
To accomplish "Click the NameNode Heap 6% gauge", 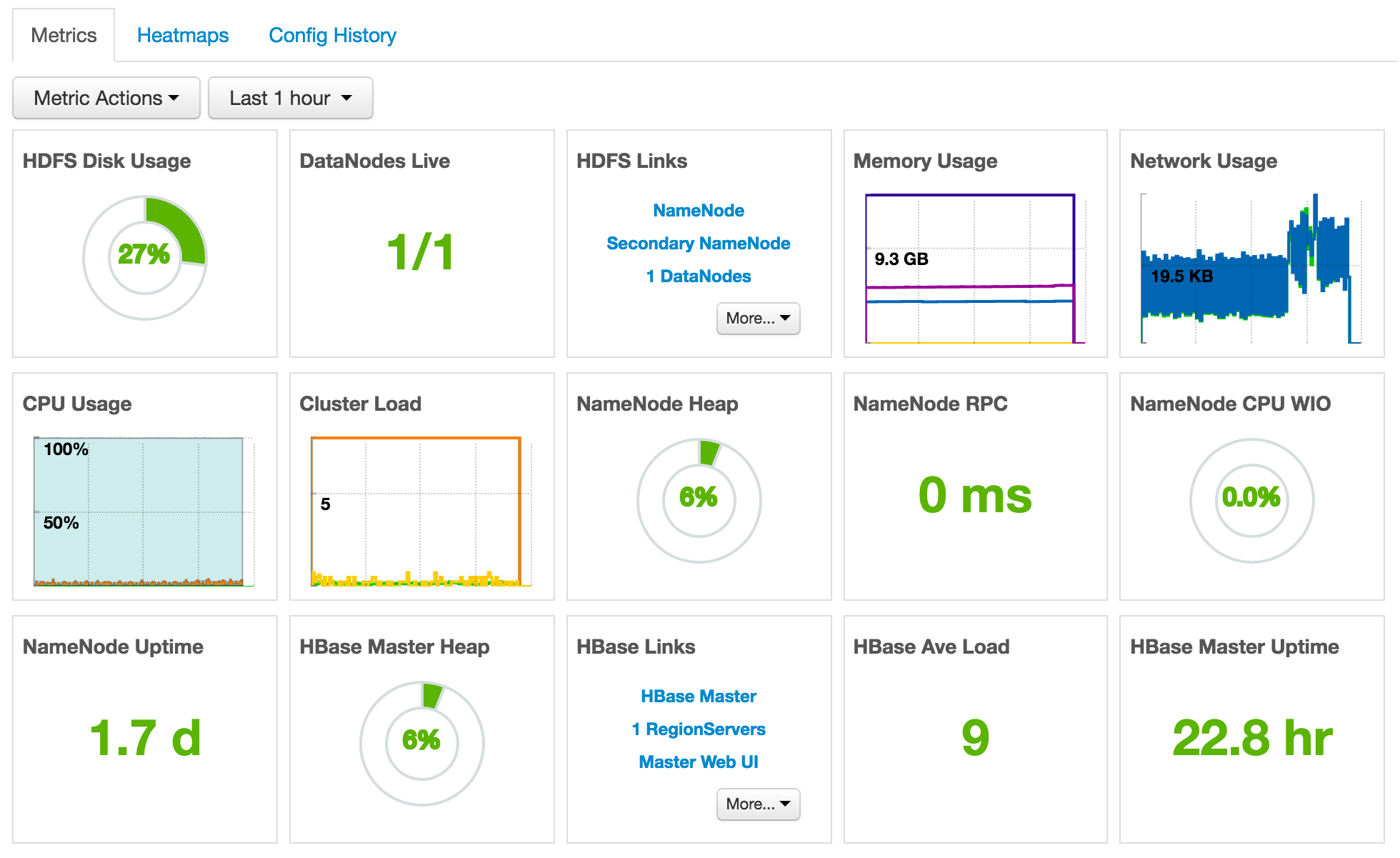I will pyautogui.click(x=699, y=500).
